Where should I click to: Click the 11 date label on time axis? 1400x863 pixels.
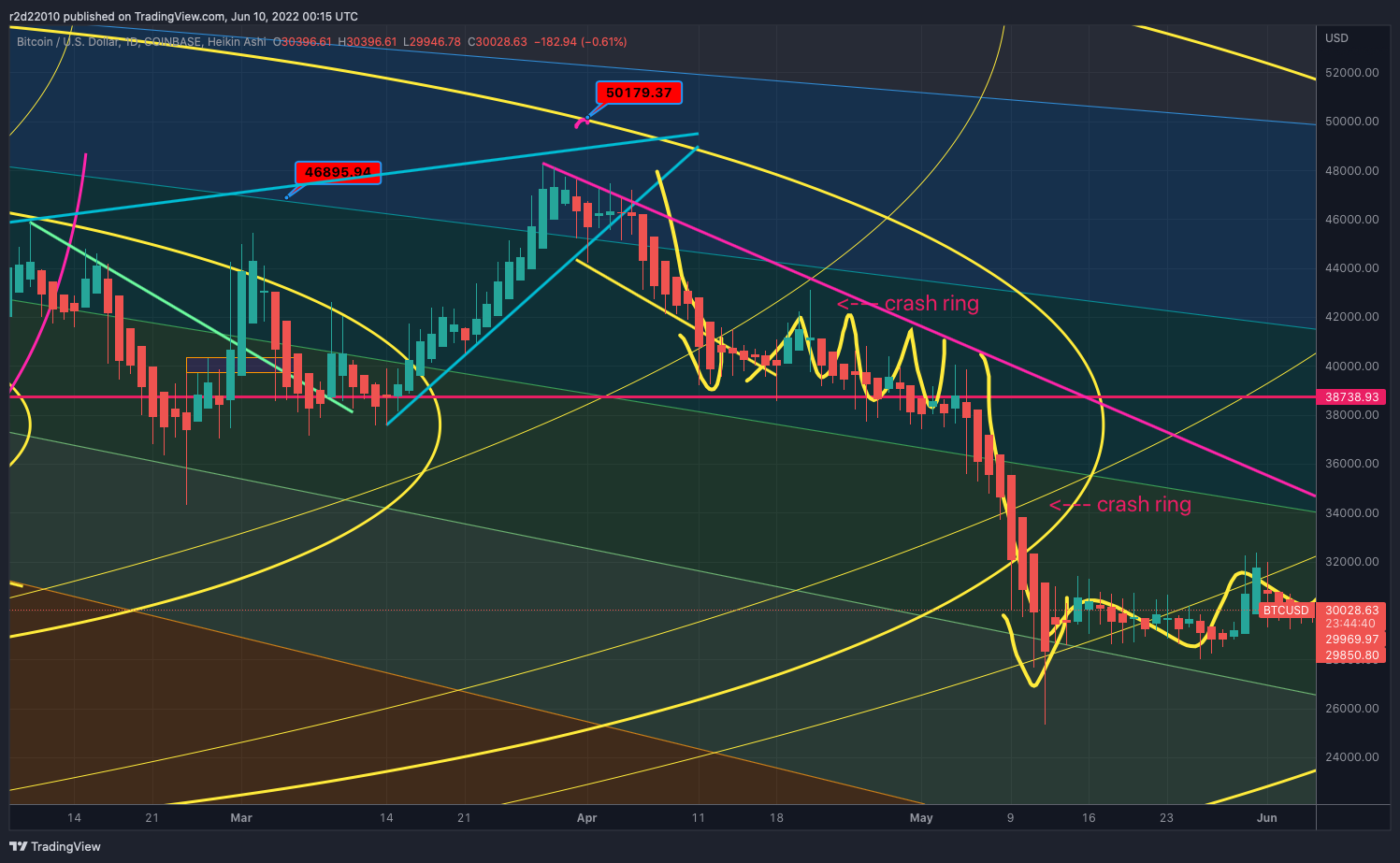[x=698, y=818]
